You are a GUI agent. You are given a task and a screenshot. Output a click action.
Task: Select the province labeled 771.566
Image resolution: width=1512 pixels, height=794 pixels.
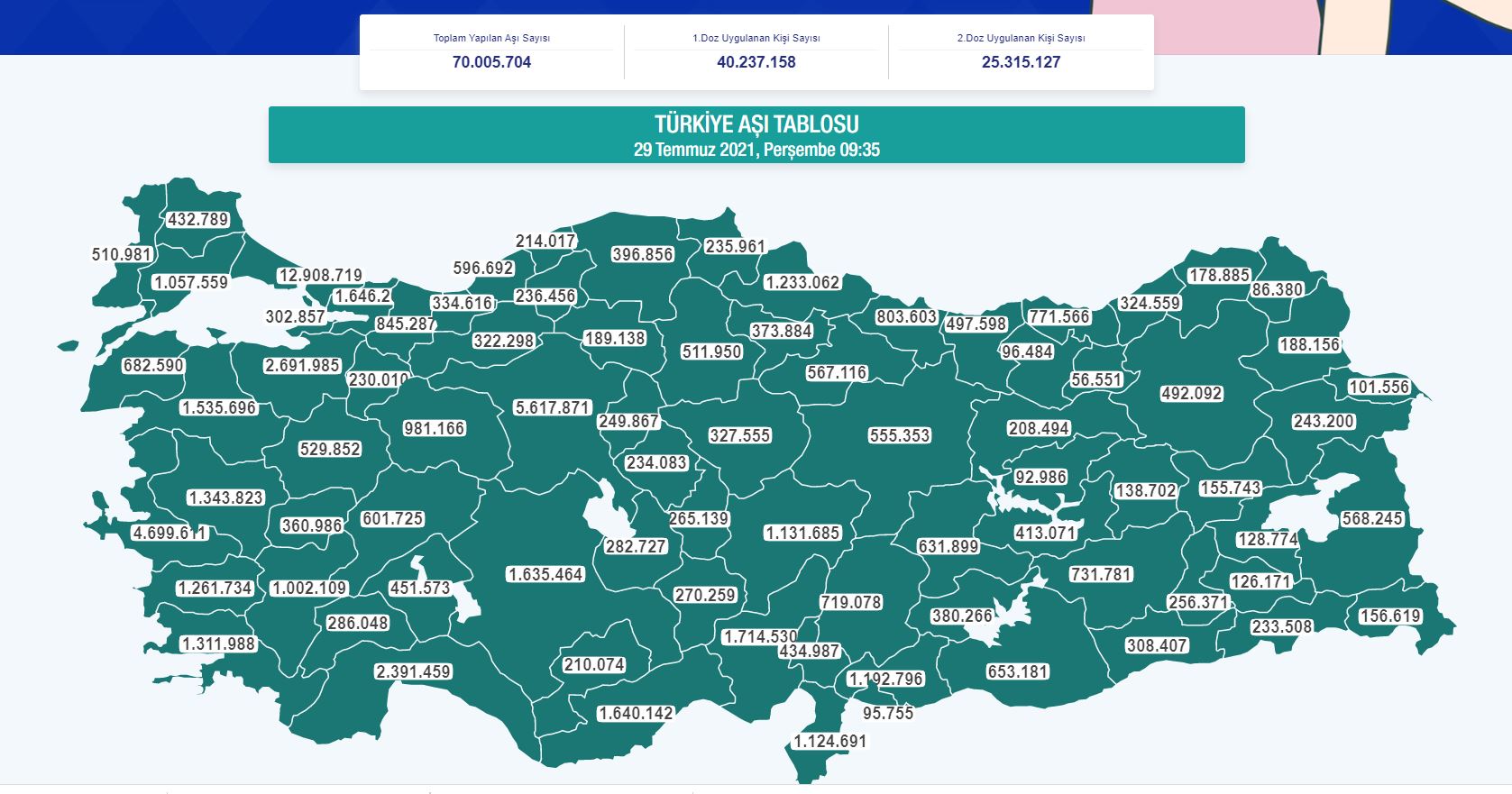[x=1059, y=316]
